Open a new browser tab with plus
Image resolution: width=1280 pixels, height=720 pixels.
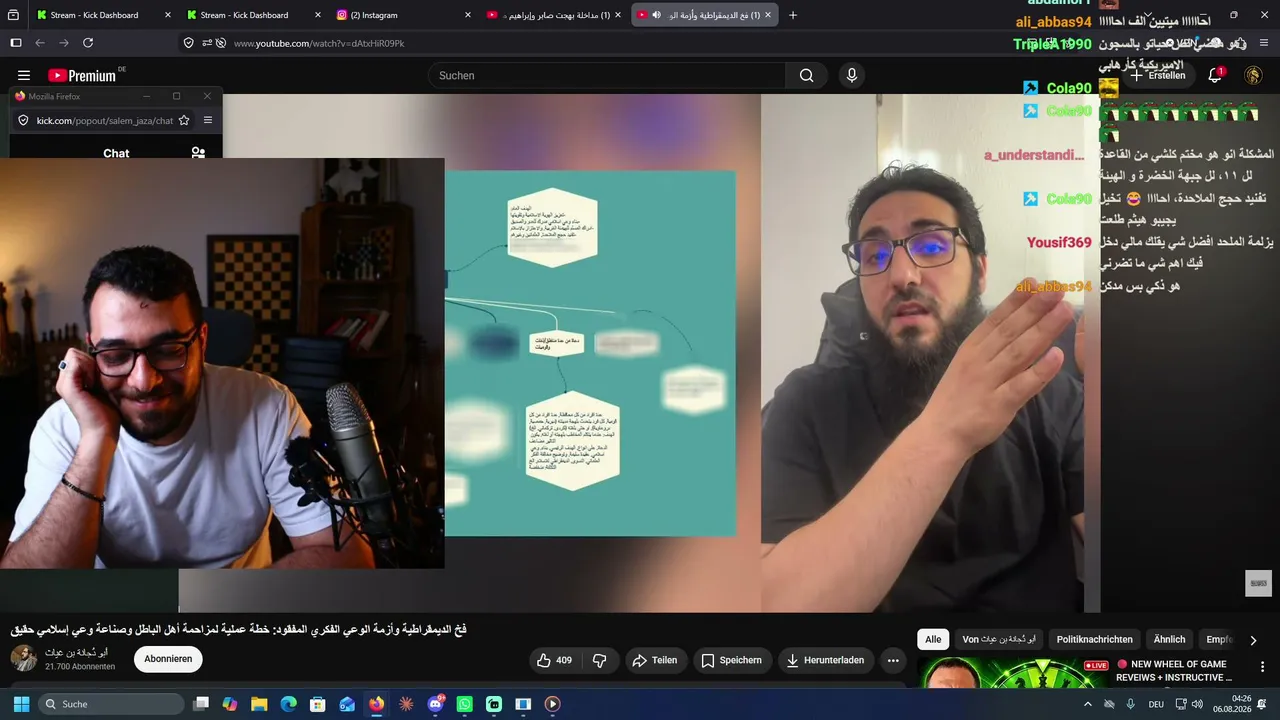pyautogui.click(x=793, y=15)
